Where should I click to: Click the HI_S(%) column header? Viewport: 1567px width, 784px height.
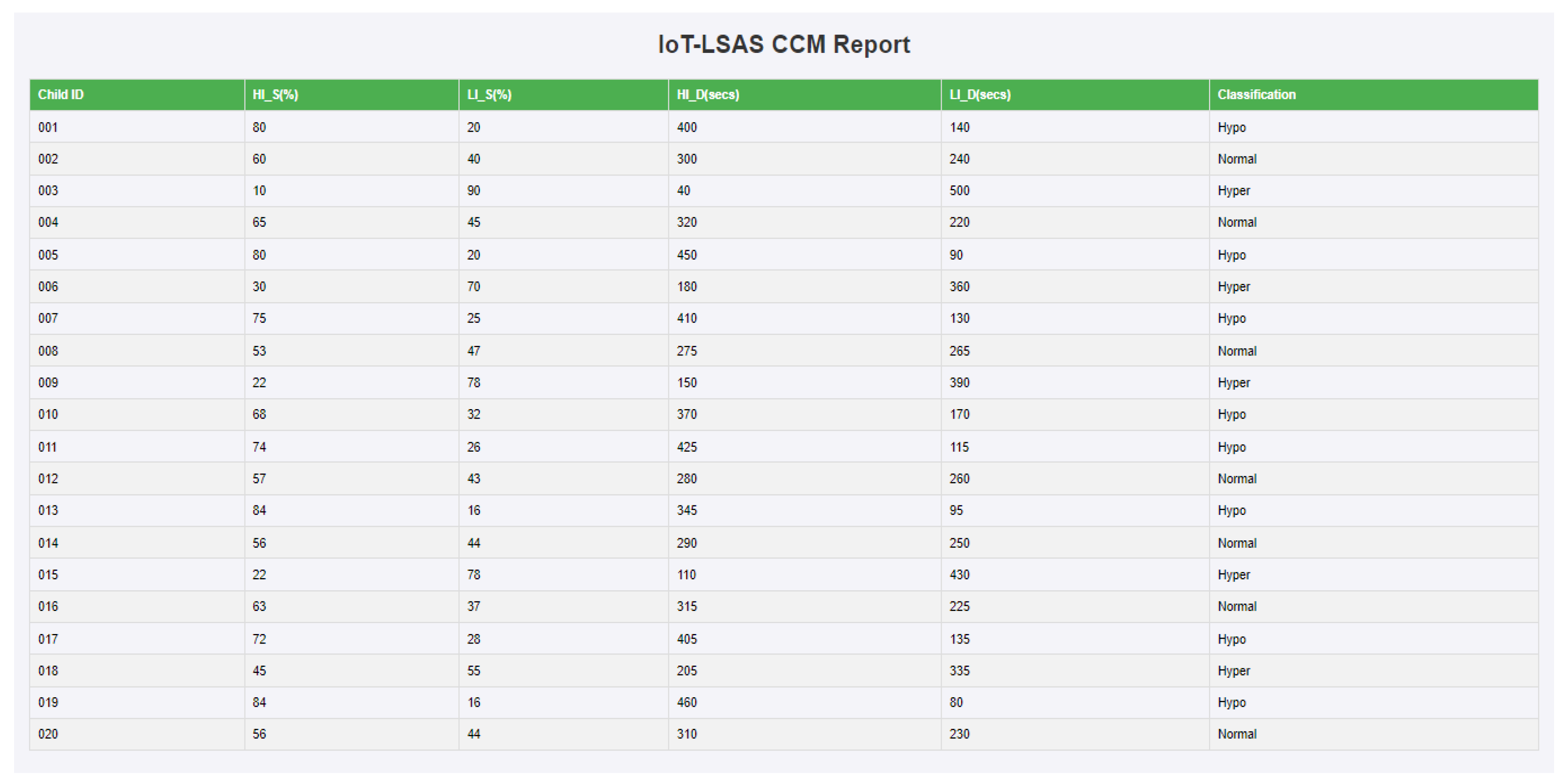tap(275, 95)
